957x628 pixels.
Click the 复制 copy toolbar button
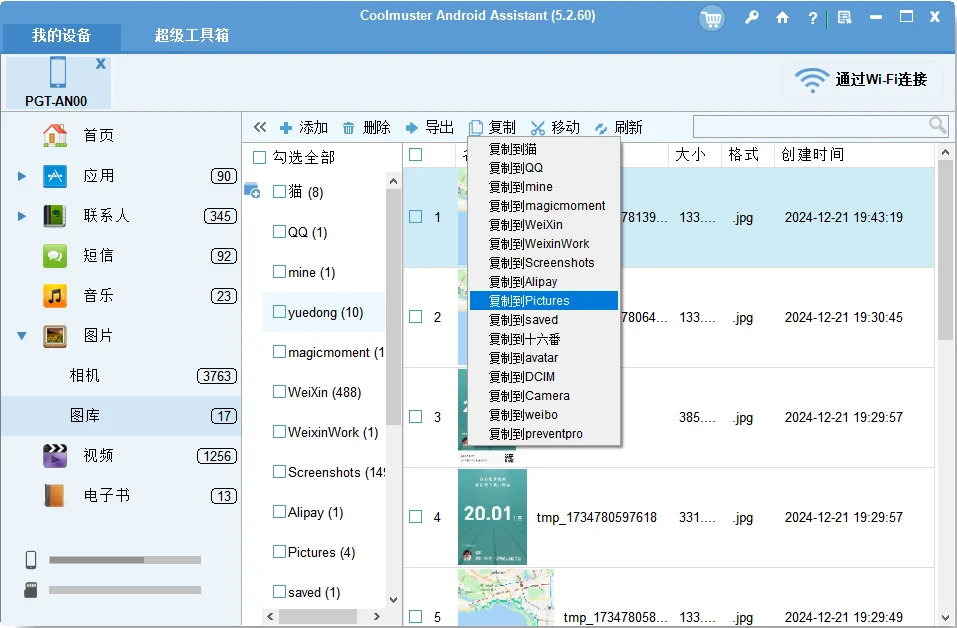pyautogui.click(x=493, y=128)
